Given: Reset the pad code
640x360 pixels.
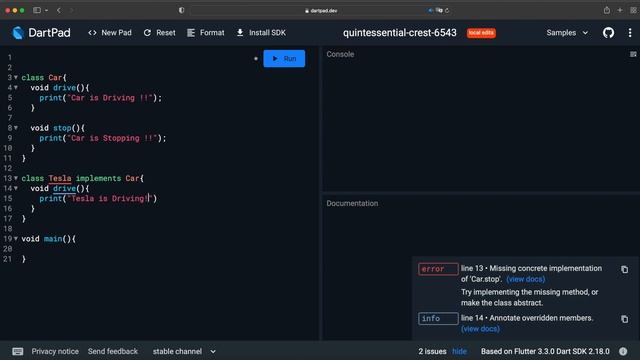Looking at the screenshot, I should (159, 33).
